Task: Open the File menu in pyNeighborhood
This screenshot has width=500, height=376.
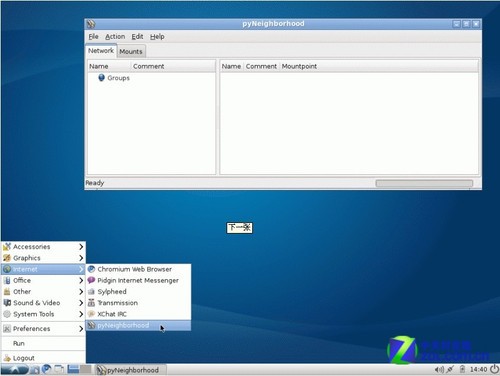Action: pyautogui.click(x=93, y=37)
